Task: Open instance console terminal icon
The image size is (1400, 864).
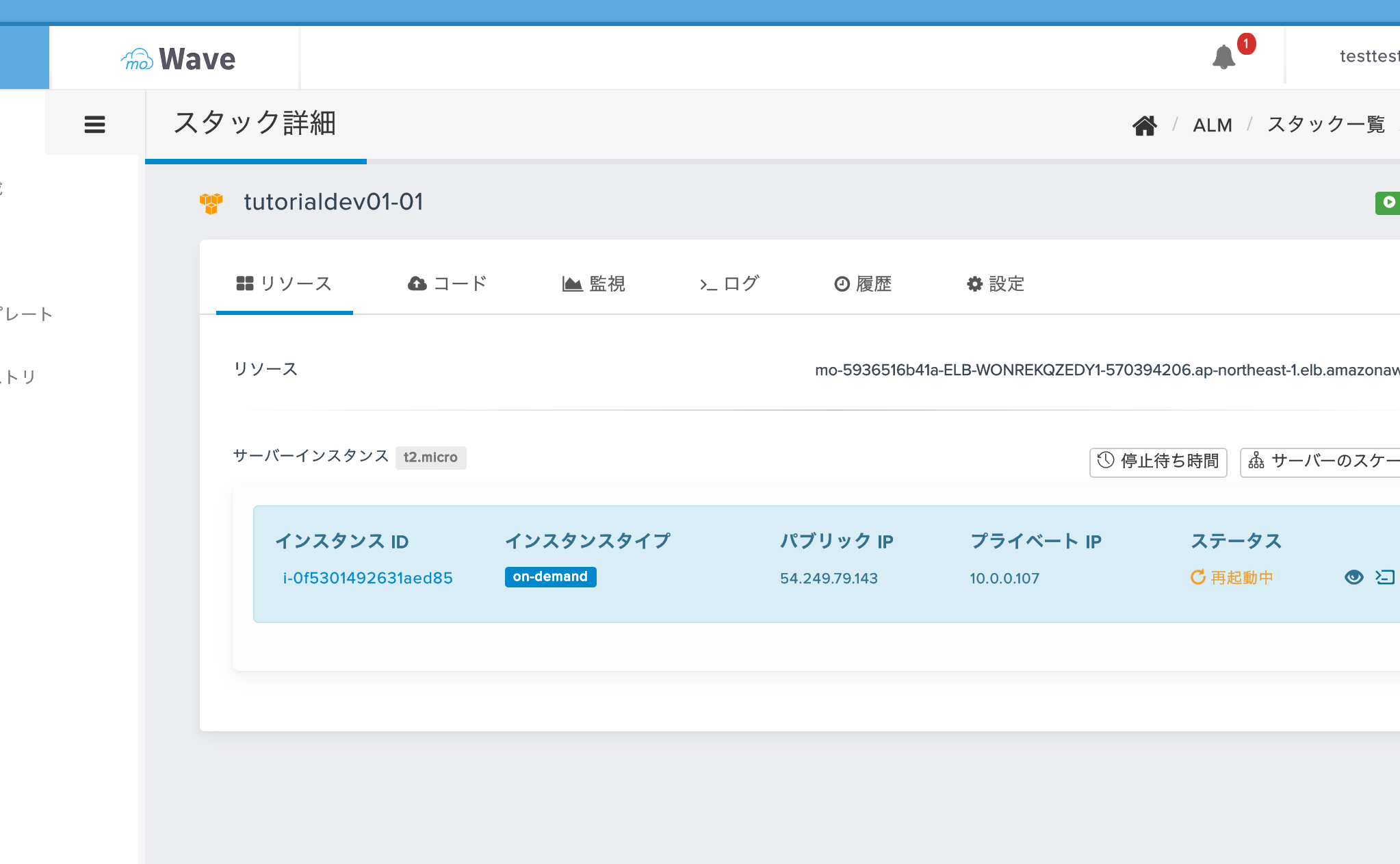Action: tap(1385, 577)
